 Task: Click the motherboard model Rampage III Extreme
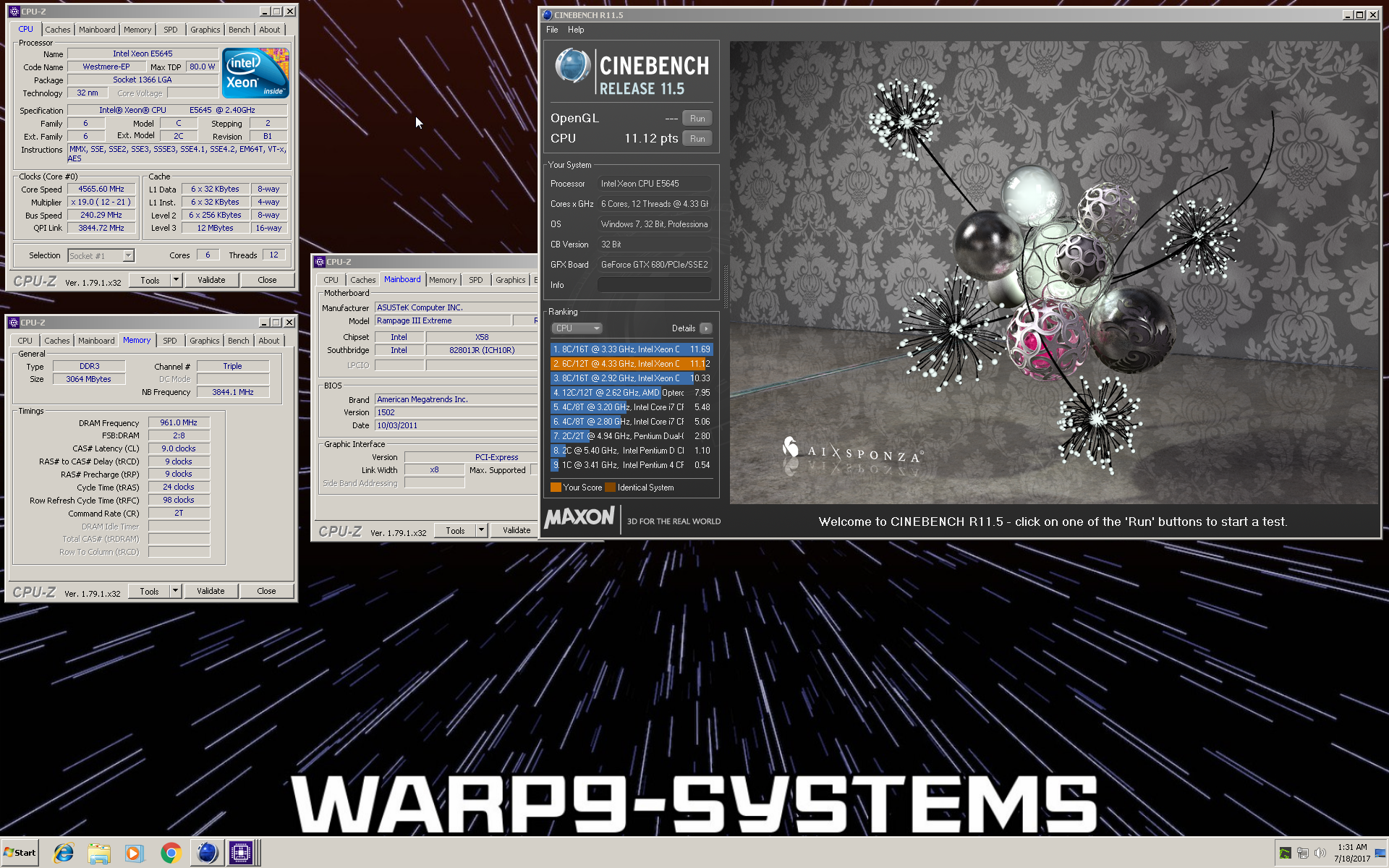pos(443,320)
